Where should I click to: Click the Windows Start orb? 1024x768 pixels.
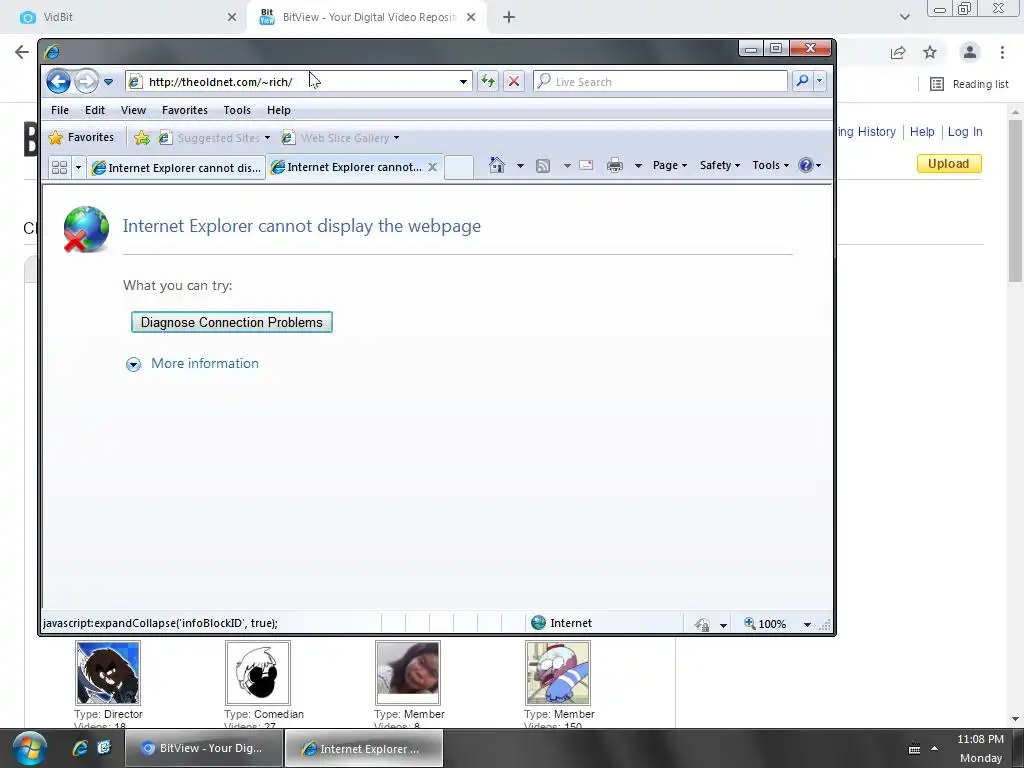click(29, 748)
